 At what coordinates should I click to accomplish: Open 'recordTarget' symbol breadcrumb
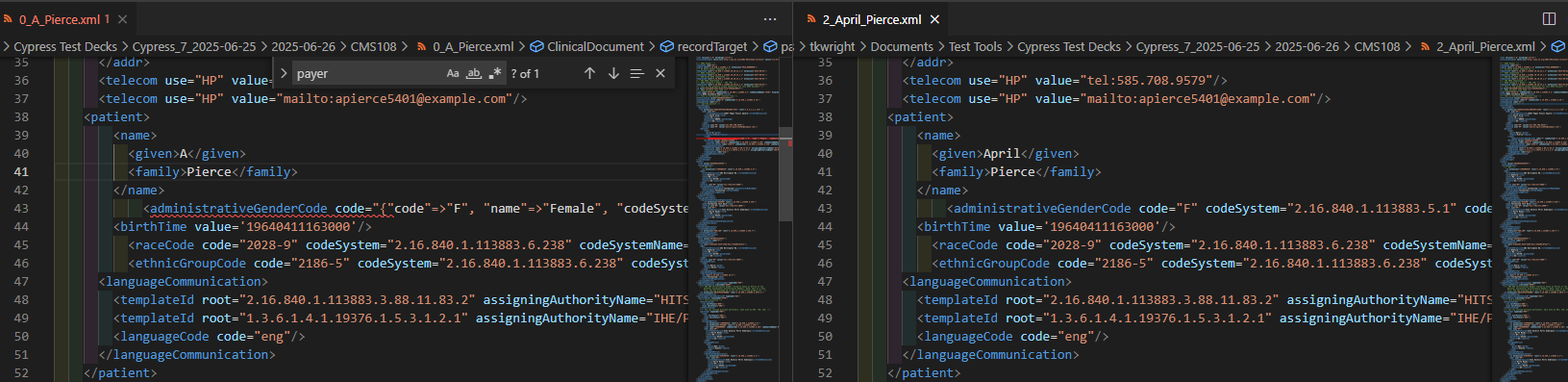pyautogui.click(x=704, y=46)
